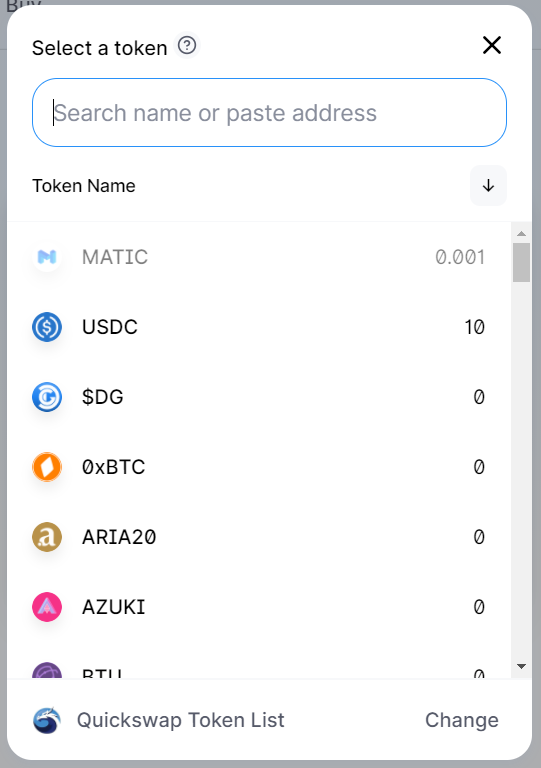Click the help question mark icon
541x768 pixels.
tap(187, 46)
